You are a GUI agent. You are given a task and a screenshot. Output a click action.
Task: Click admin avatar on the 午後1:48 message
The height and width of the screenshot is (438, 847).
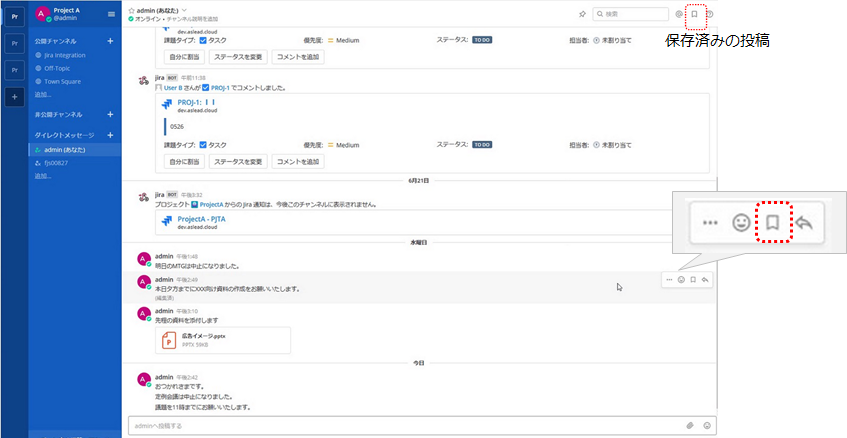pos(144,259)
